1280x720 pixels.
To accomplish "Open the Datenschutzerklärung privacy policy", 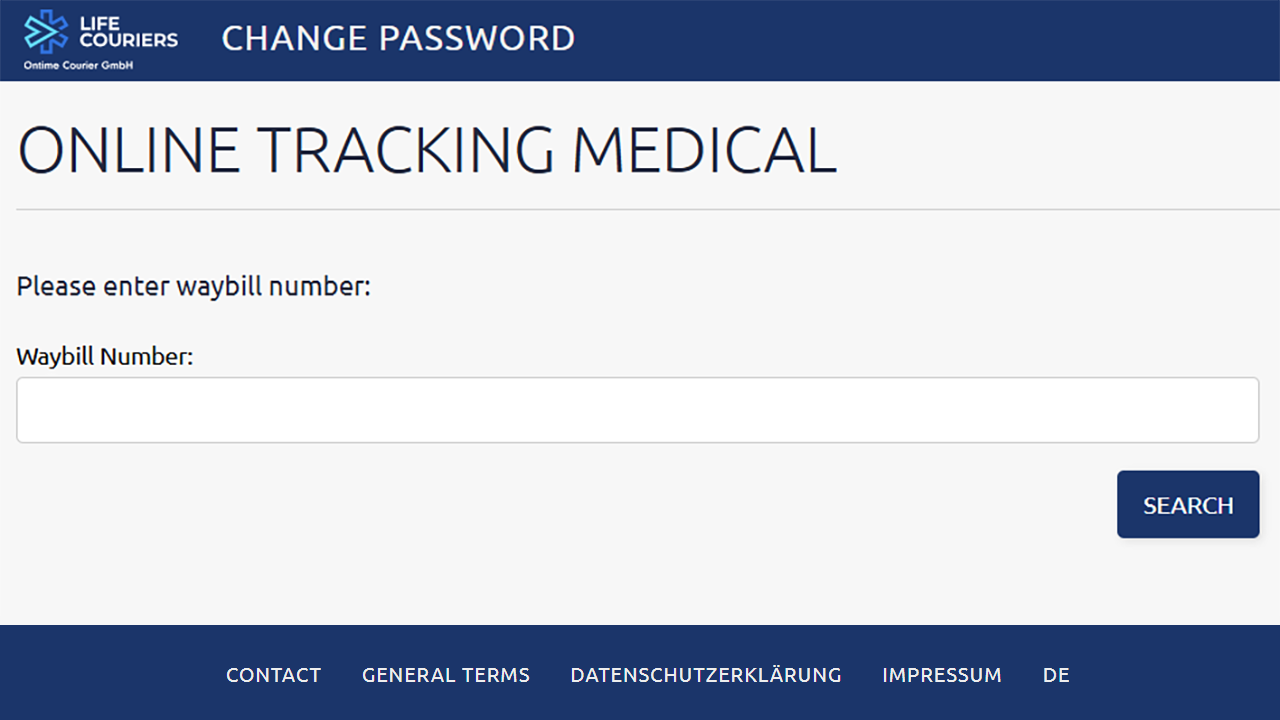I will click(x=705, y=675).
